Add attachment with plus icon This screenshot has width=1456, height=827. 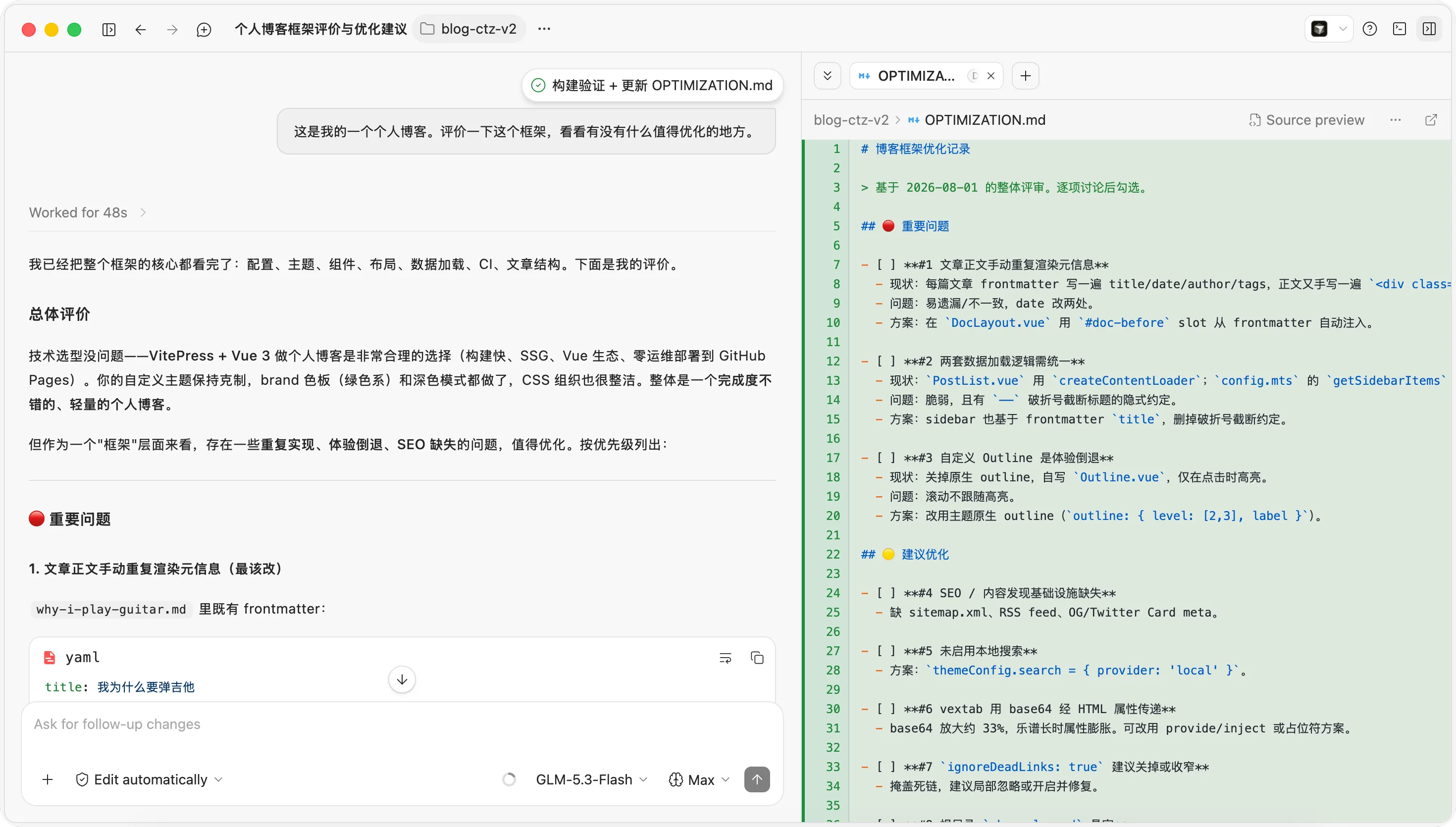[x=48, y=779]
